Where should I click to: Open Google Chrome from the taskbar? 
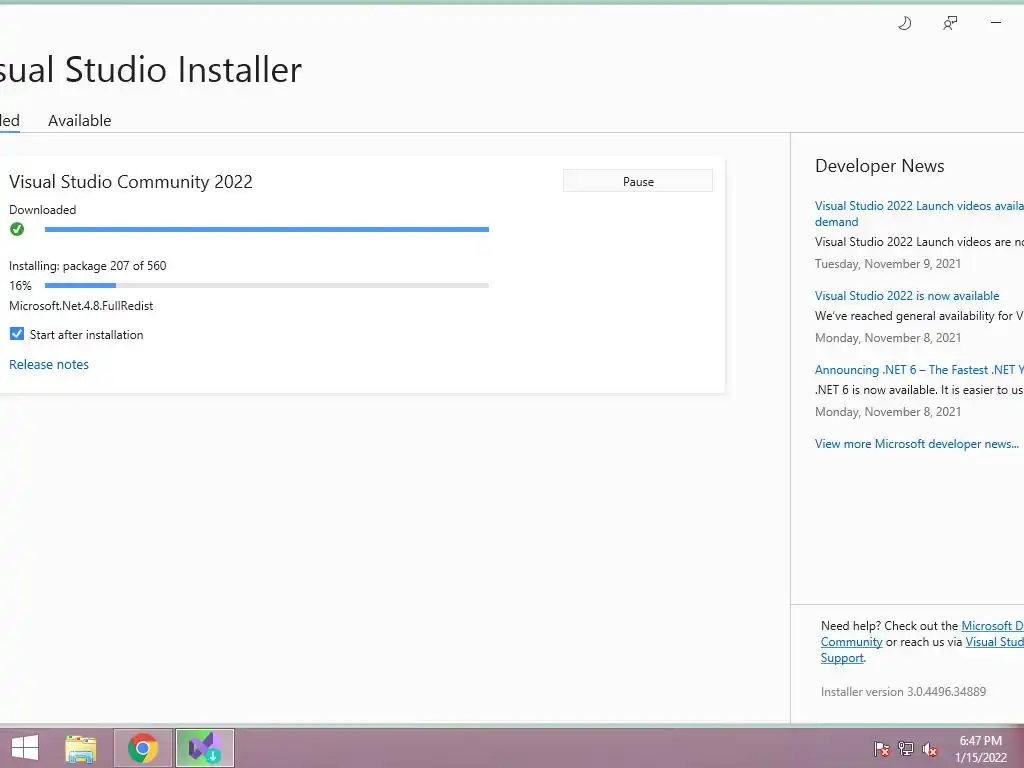(143, 748)
